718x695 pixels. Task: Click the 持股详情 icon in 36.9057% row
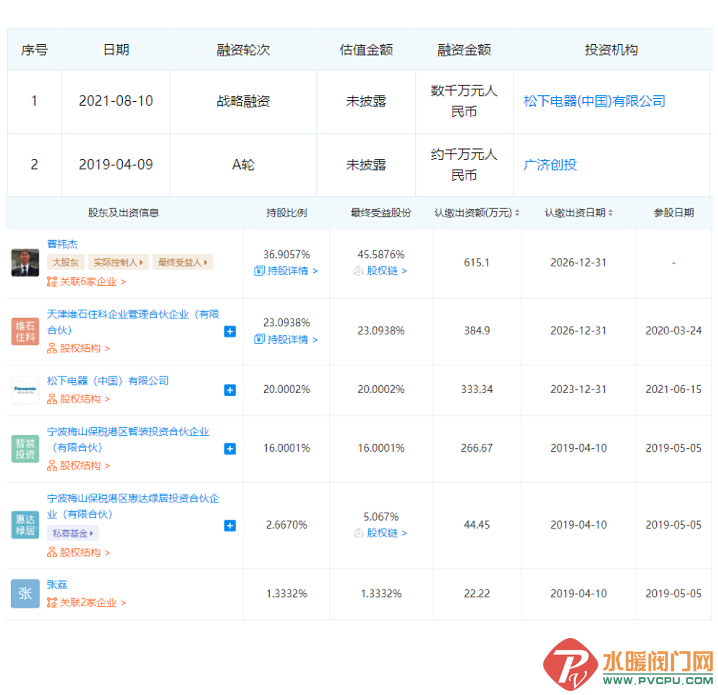(x=259, y=271)
